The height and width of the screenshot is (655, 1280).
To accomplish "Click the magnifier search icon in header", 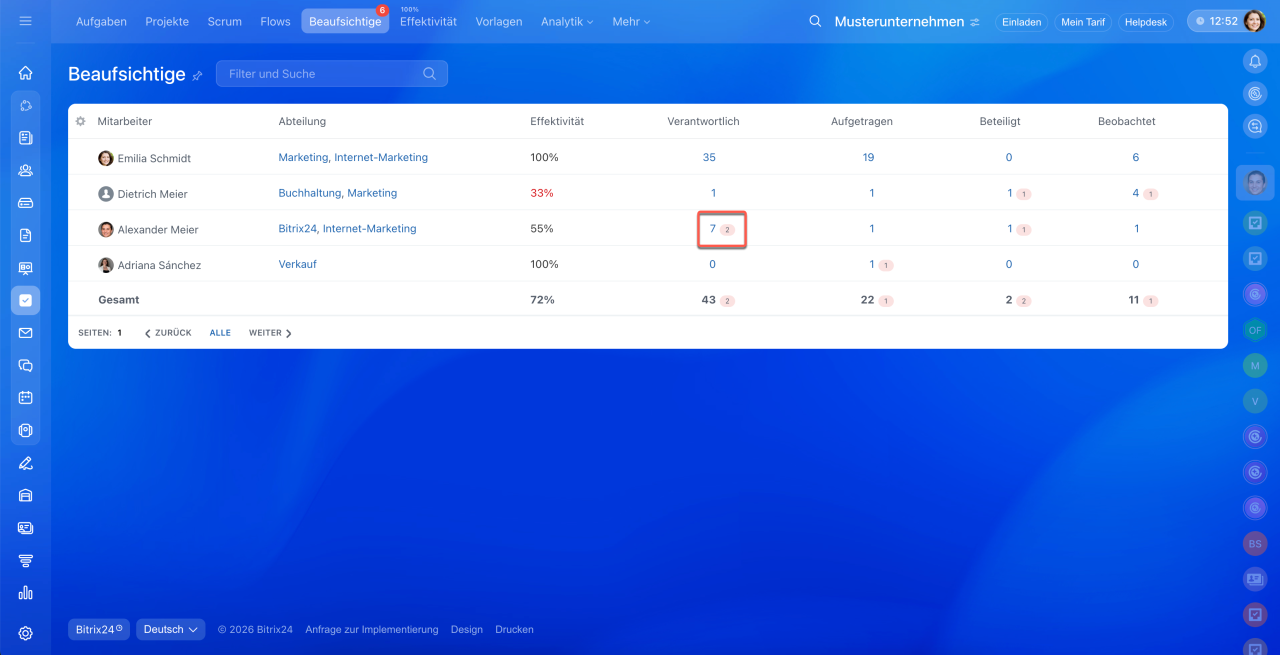I will tap(815, 21).
